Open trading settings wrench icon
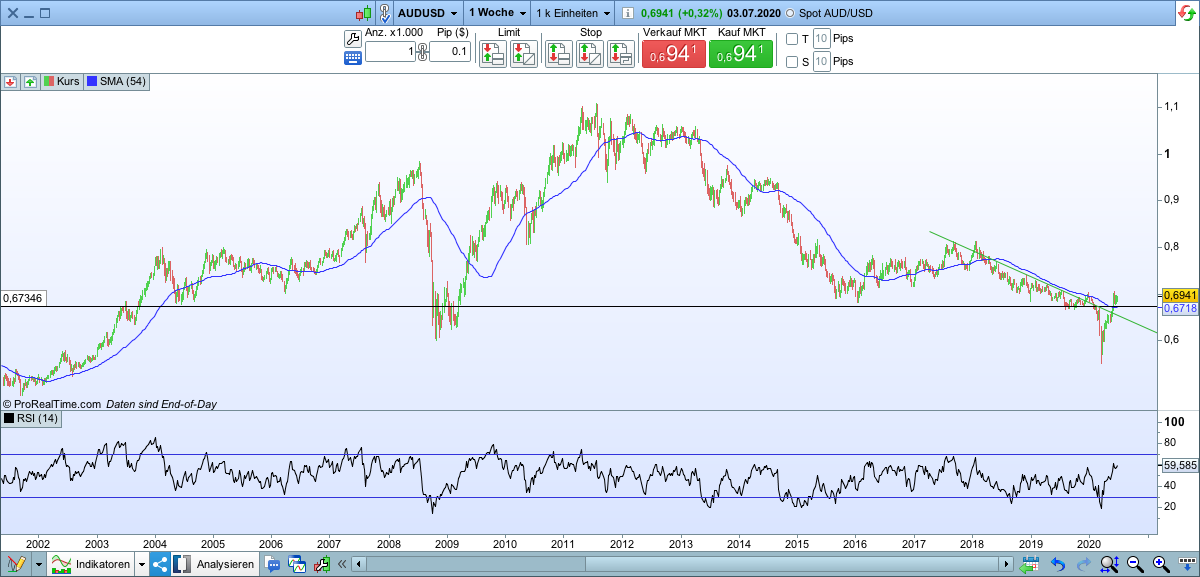This screenshot has height=577, width=1200. click(352, 39)
